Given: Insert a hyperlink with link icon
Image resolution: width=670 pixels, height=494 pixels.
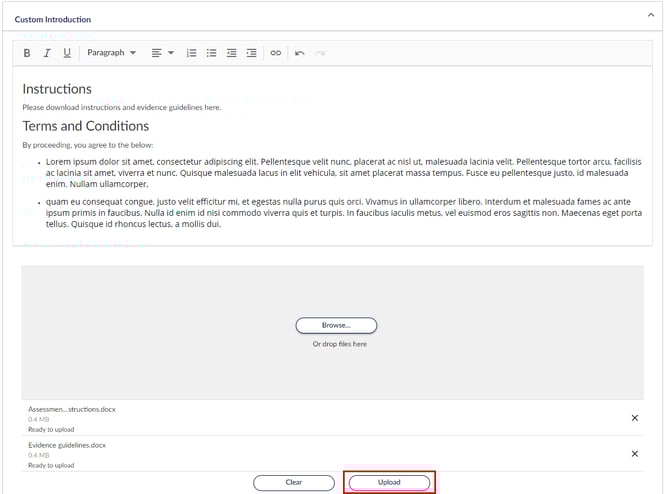Looking at the screenshot, I should [x=276, y=53].
